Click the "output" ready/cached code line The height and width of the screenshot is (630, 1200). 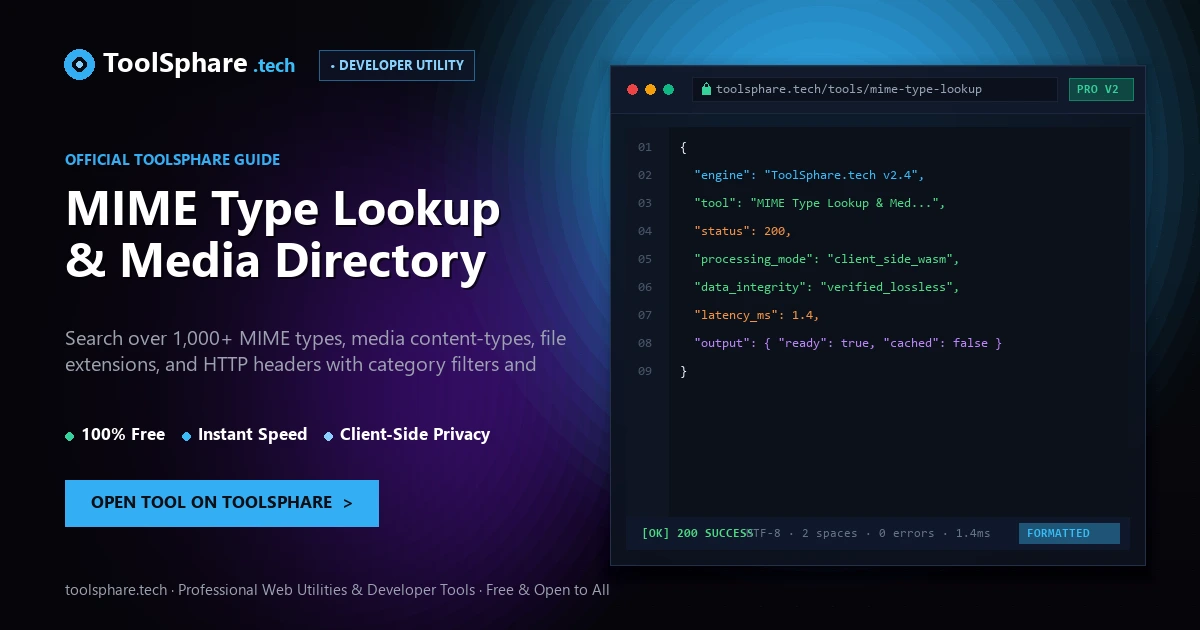point(848,343)
